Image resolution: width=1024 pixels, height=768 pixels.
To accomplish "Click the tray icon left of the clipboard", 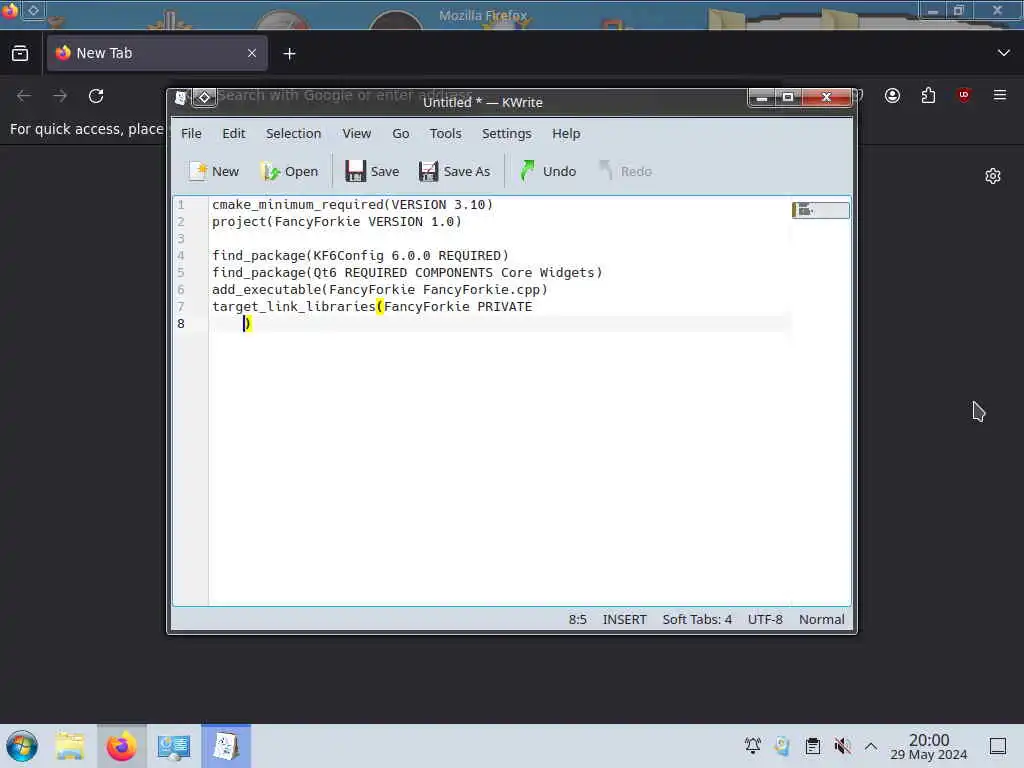I will tap(782, 746).
